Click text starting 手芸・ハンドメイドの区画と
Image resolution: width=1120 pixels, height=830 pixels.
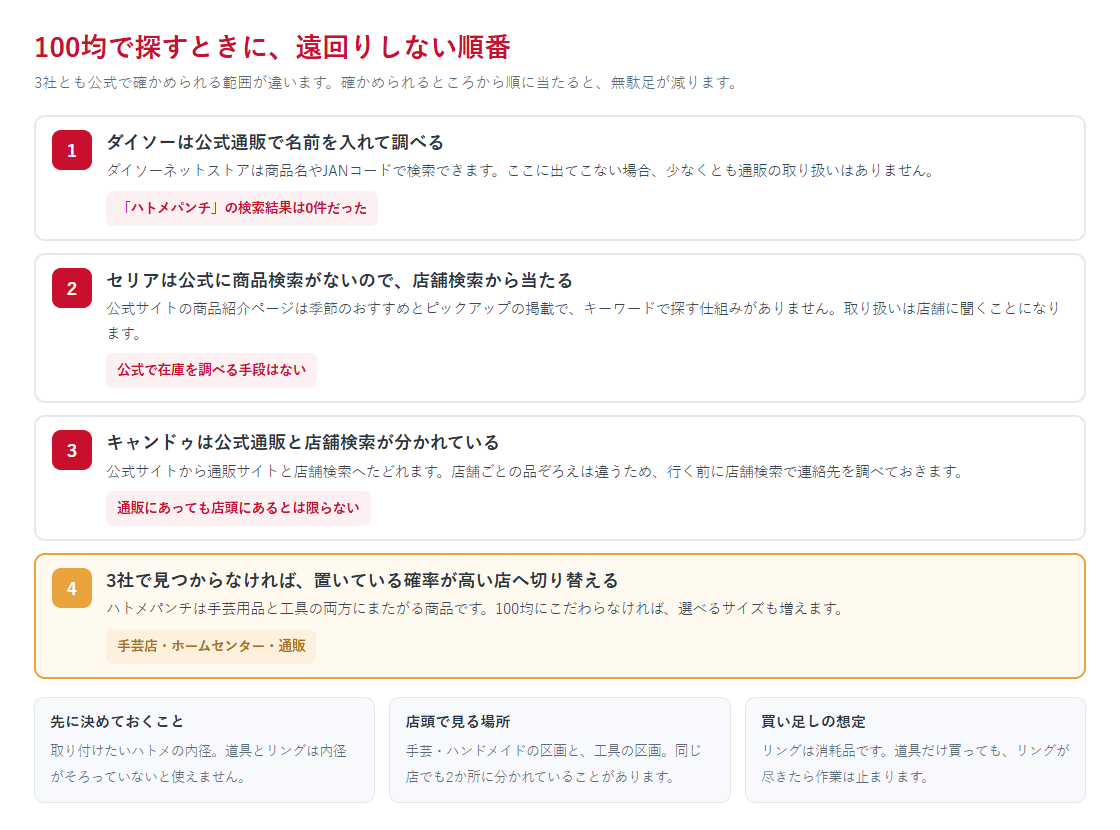pyautogui.click(x=554, y=764)
